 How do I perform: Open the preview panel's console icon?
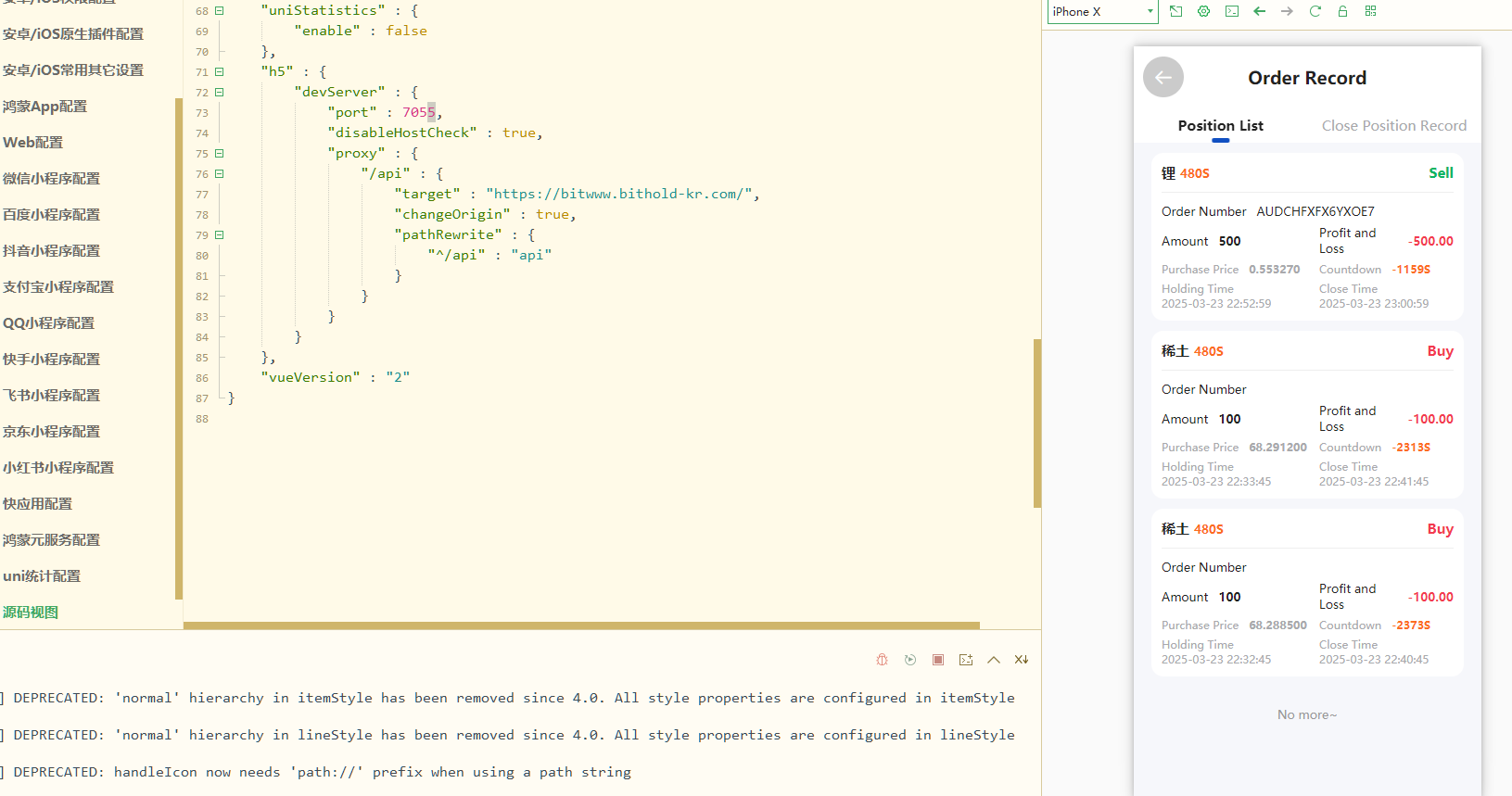(1231, 11)
